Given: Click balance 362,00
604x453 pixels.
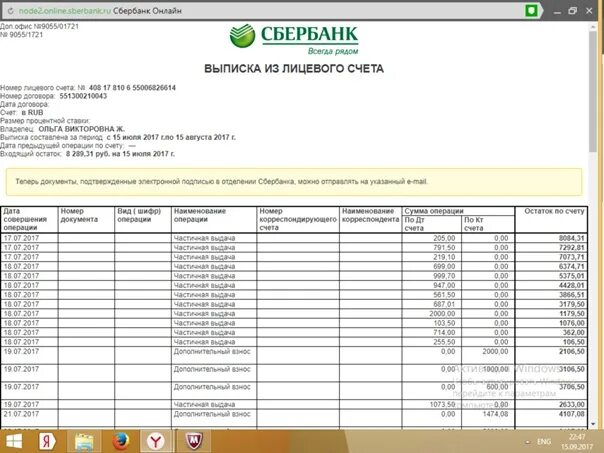Looking at the screenshot, I should click(574, 332).
